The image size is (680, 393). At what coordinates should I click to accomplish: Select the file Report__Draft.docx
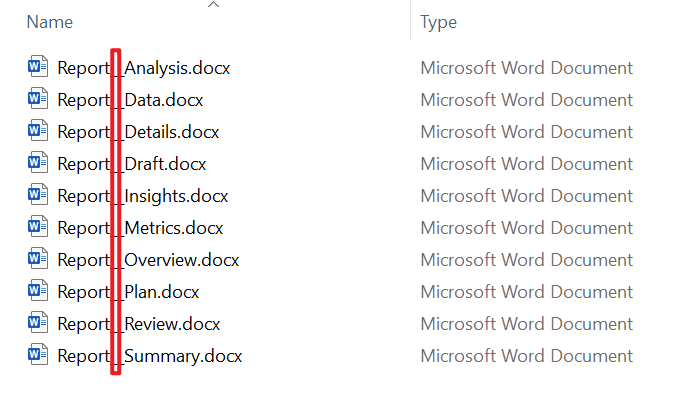(x=132, y=164)
